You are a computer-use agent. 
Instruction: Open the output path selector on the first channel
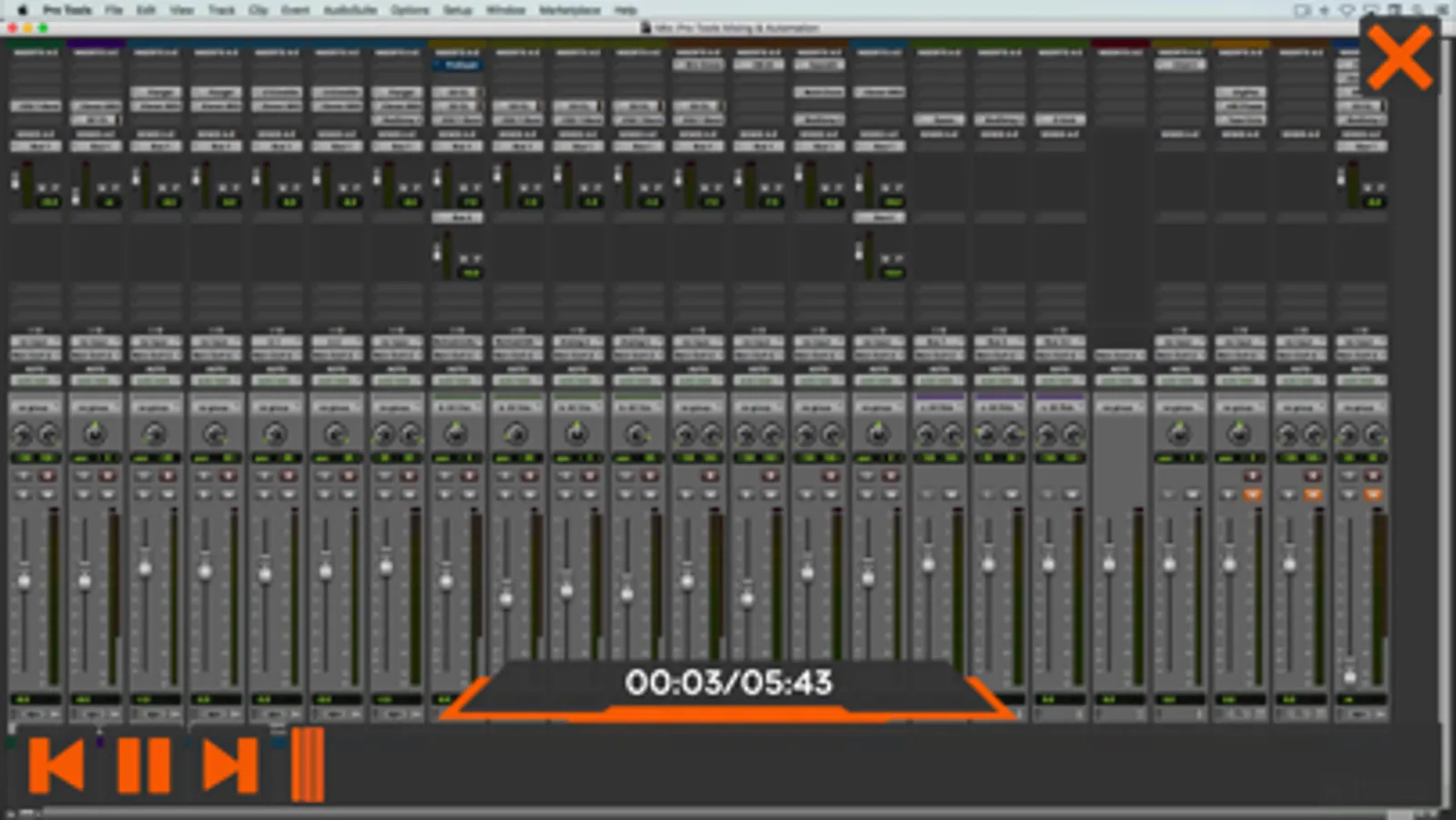(36, 355)
